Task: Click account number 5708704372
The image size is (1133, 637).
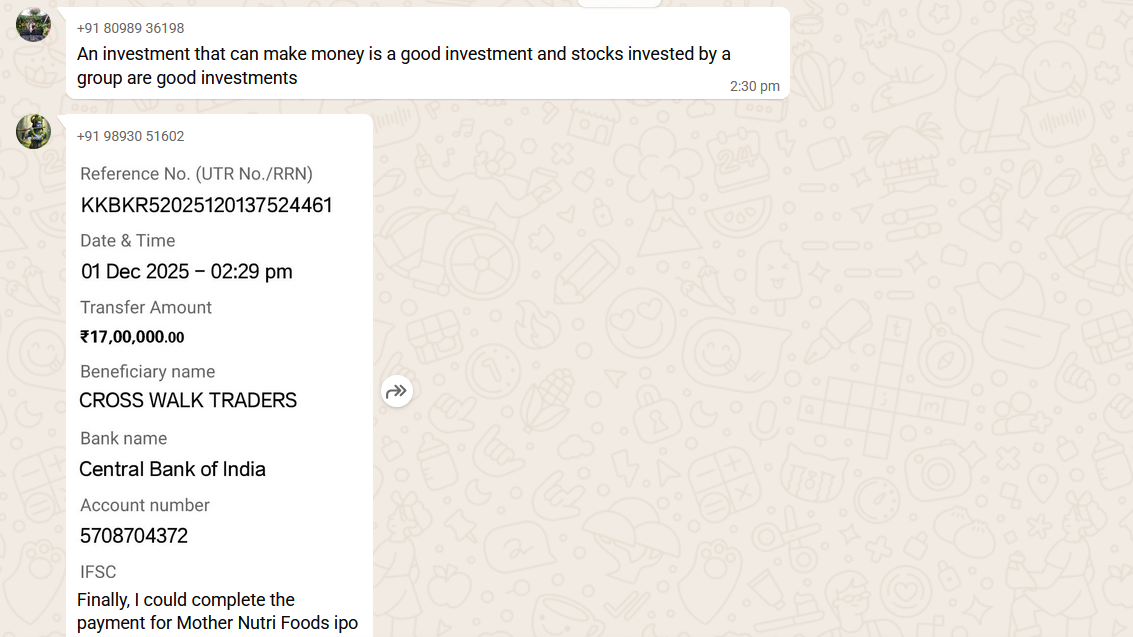Action: [134, 536]
